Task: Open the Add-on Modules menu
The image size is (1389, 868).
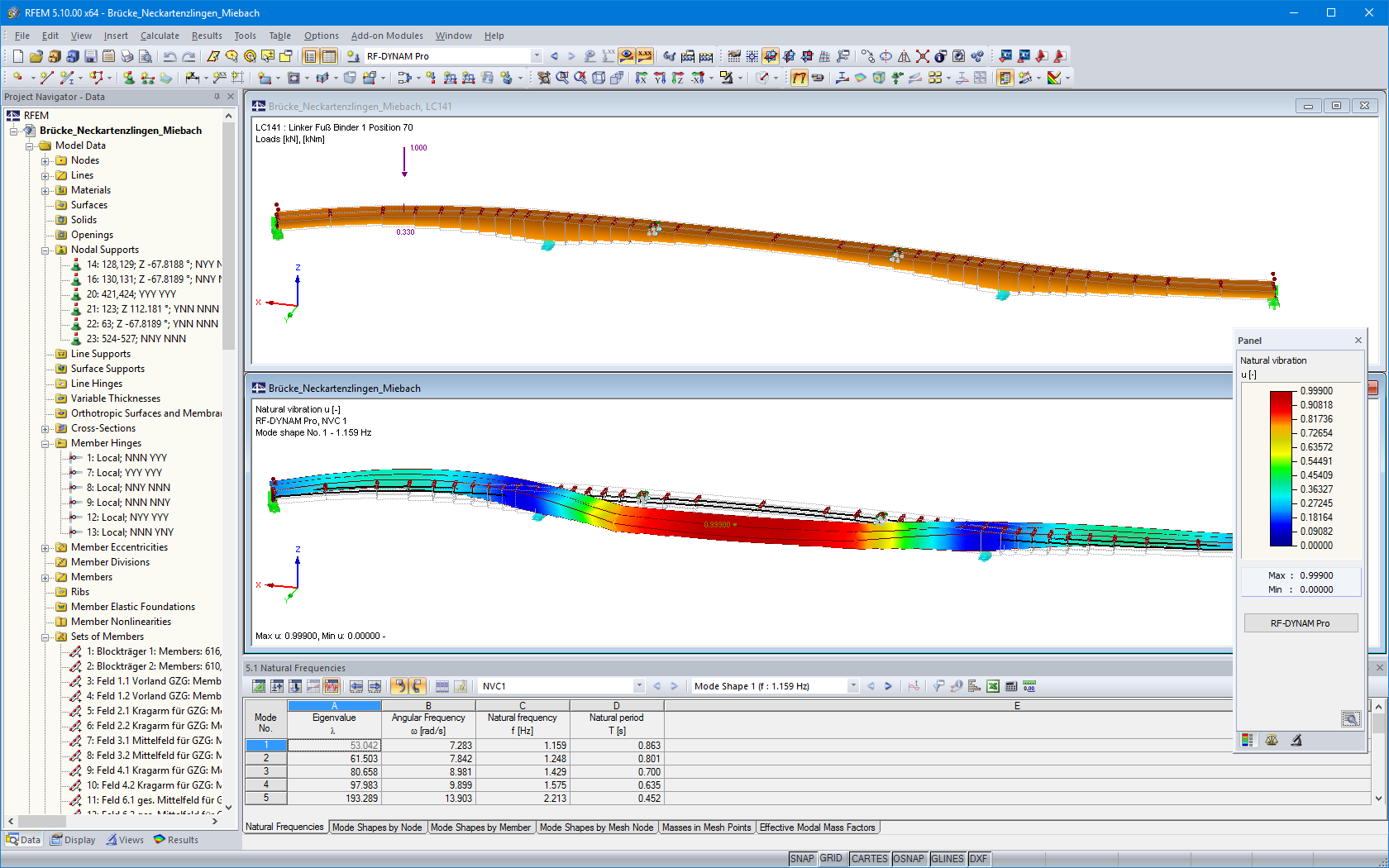Action: click(387, 36)
